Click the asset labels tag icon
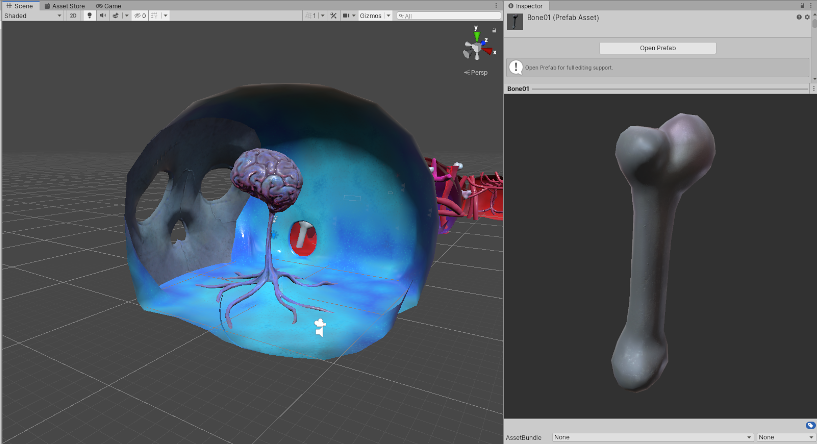 (809, 425)
